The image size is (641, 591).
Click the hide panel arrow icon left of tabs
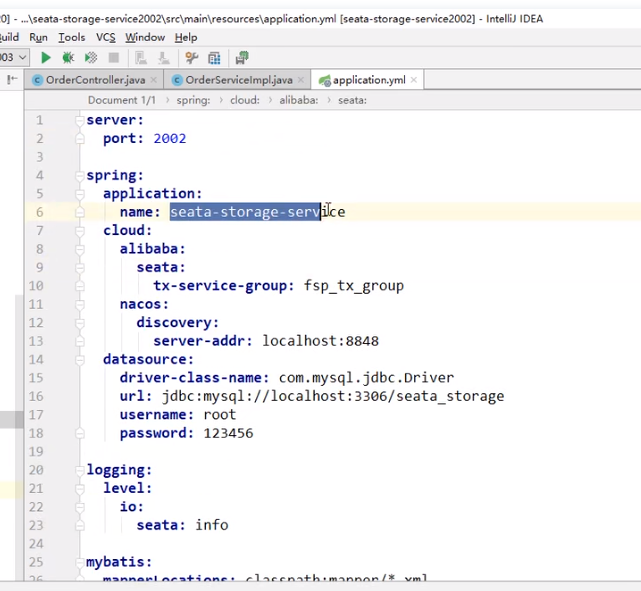pos(12,79)
